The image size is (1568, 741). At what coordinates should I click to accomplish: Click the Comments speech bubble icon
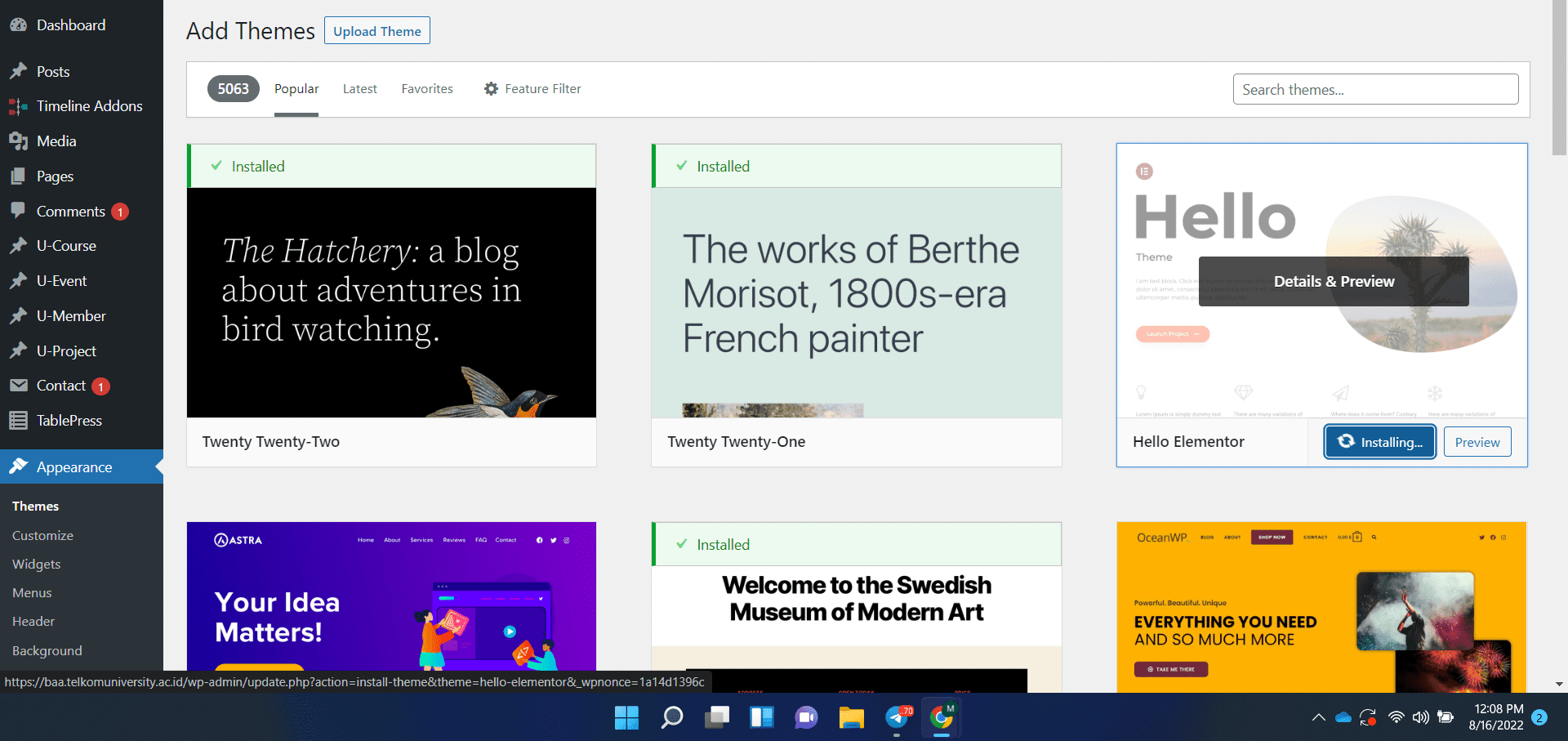pos(18,211)
